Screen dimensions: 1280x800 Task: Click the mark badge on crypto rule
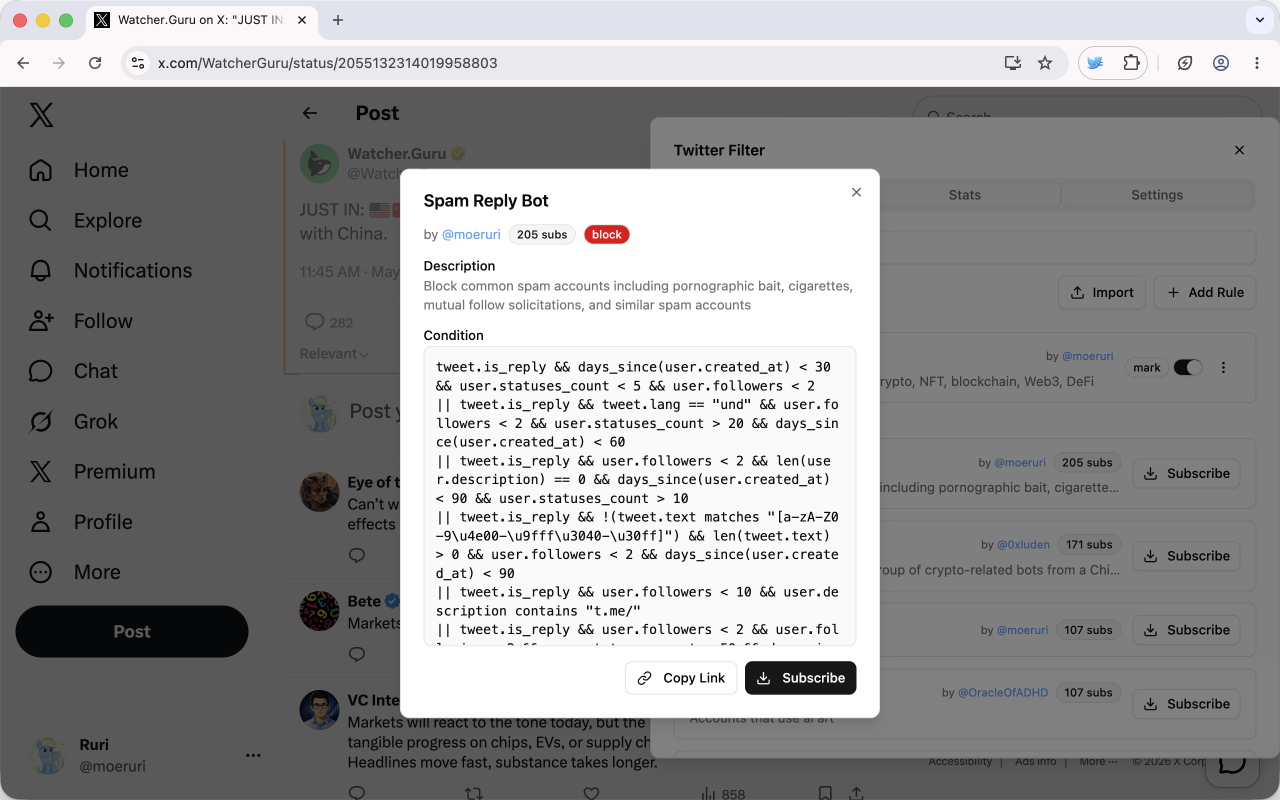tap(1147, 368)
